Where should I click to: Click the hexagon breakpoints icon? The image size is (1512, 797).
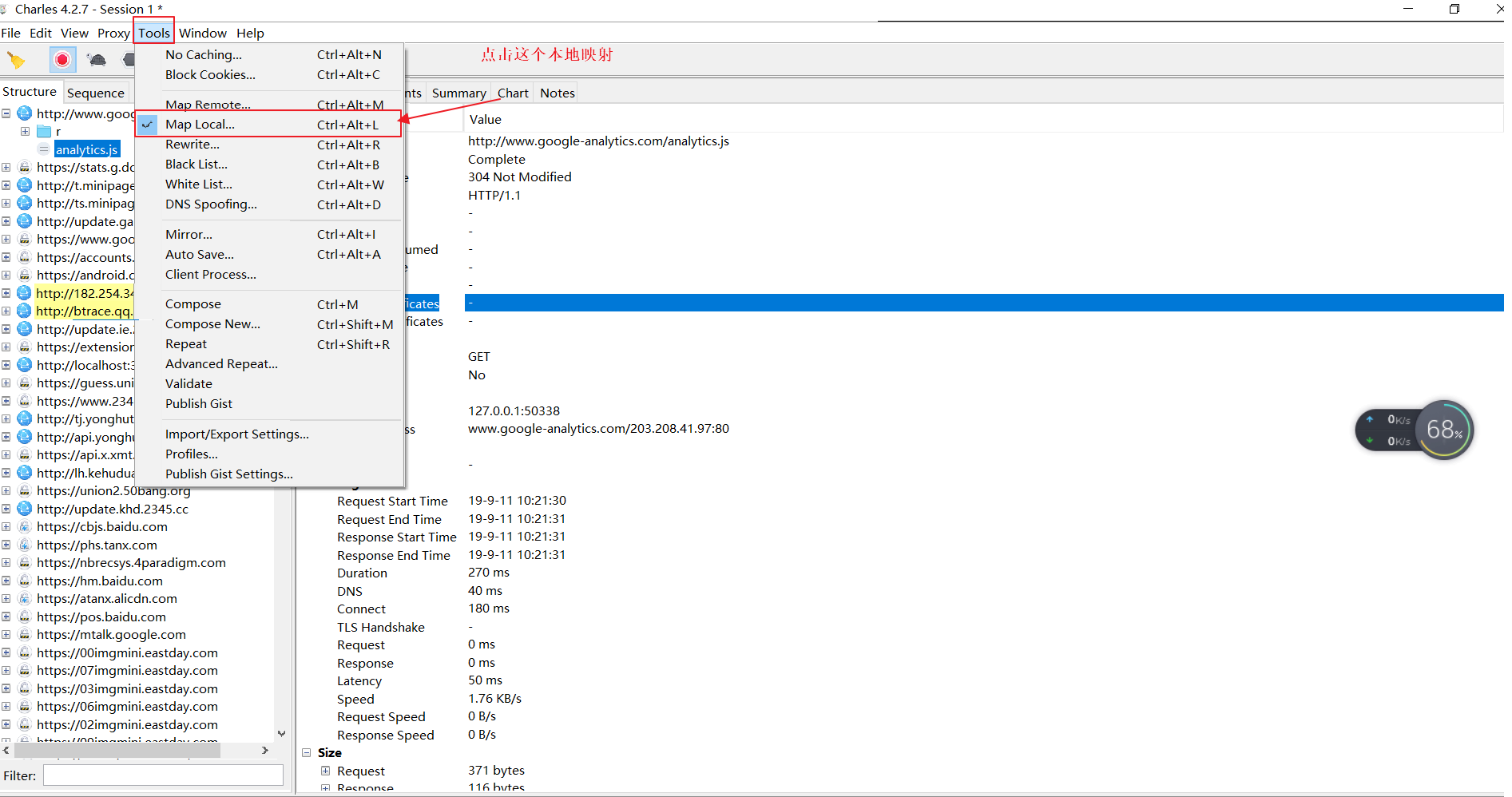pyautogui.click(x=128, y=60)
